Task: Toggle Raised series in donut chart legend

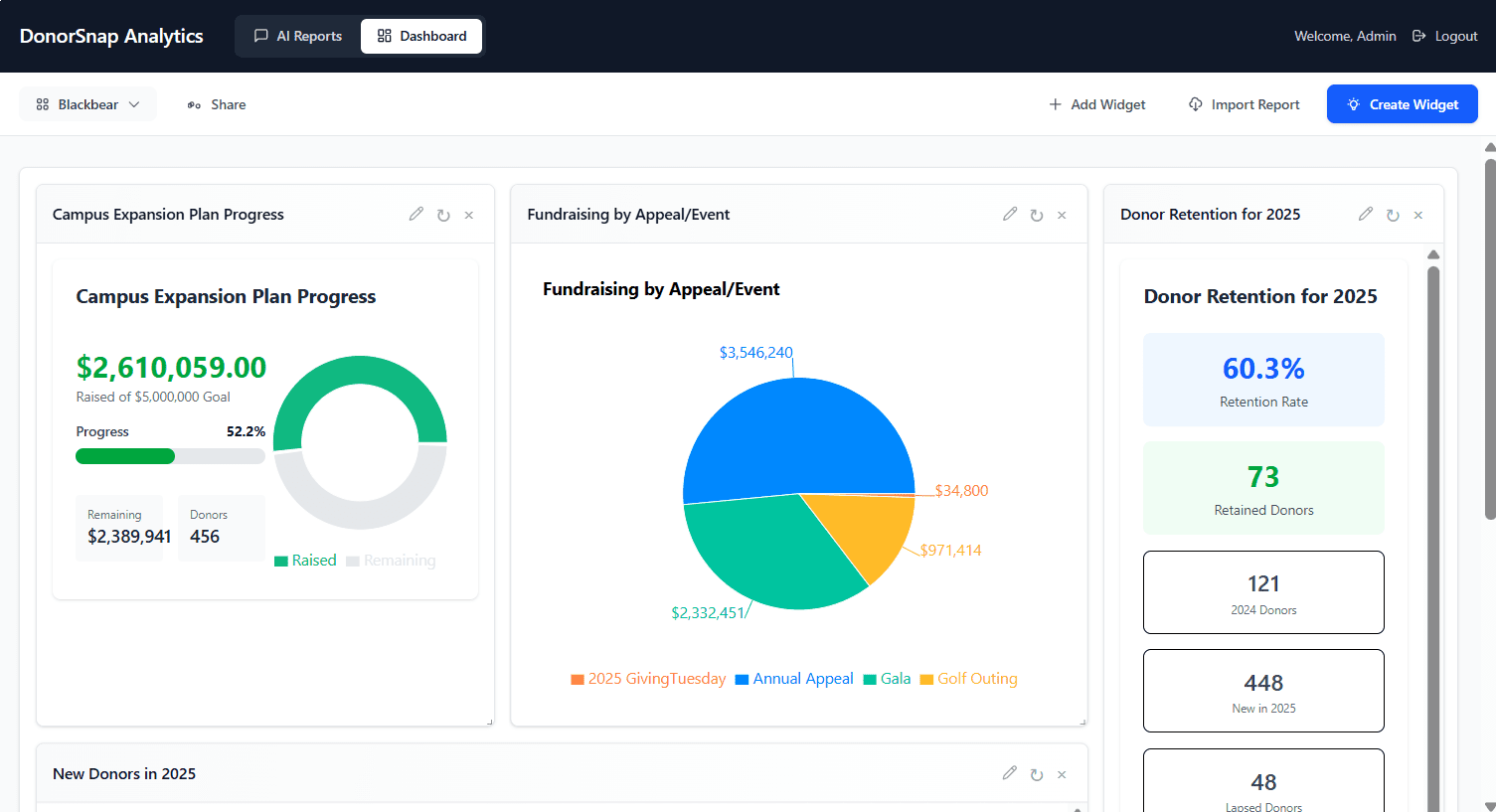Action: click(x=305, y=561)
